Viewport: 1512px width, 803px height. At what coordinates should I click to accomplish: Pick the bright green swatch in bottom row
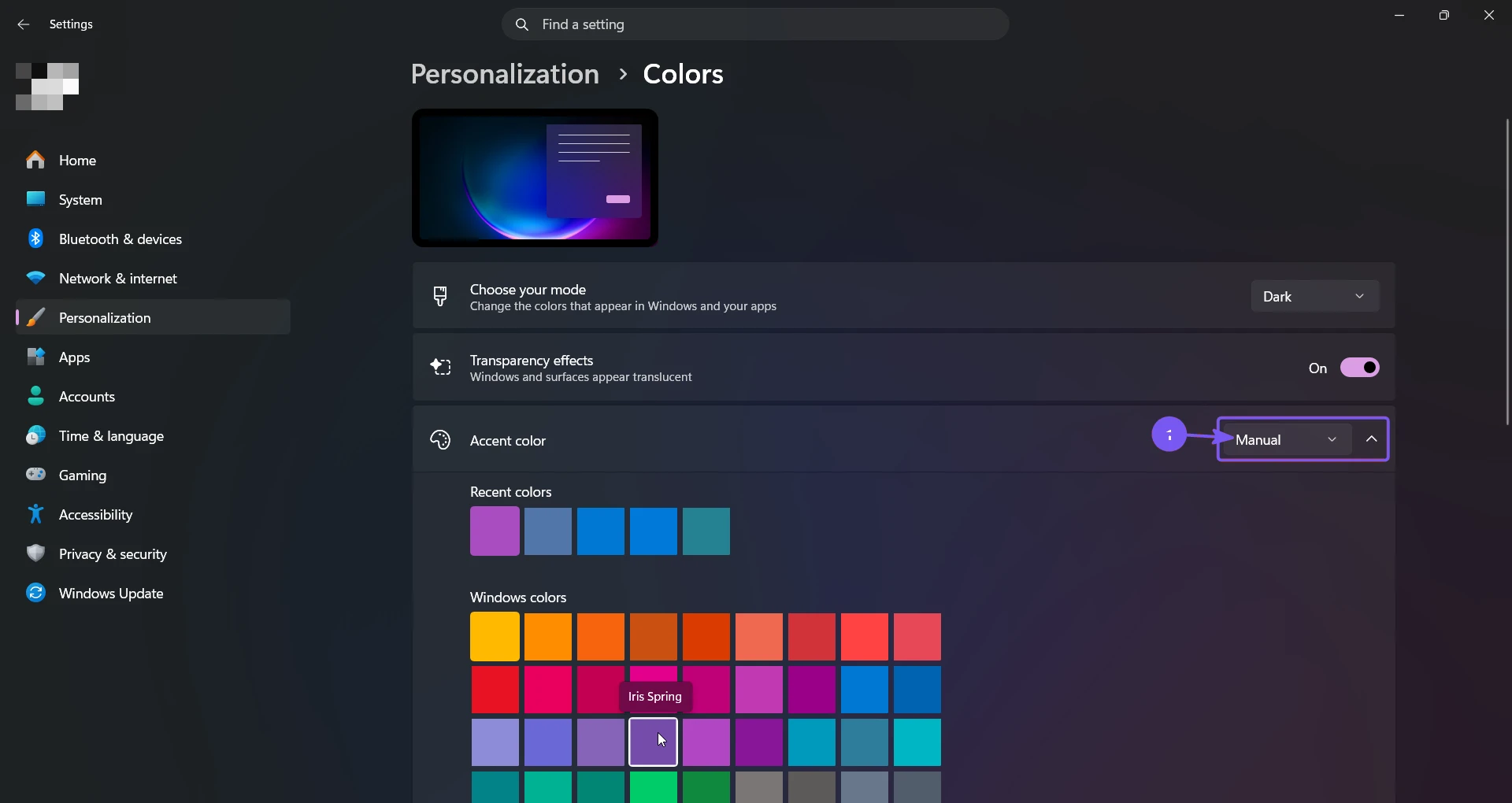(654, 787)
